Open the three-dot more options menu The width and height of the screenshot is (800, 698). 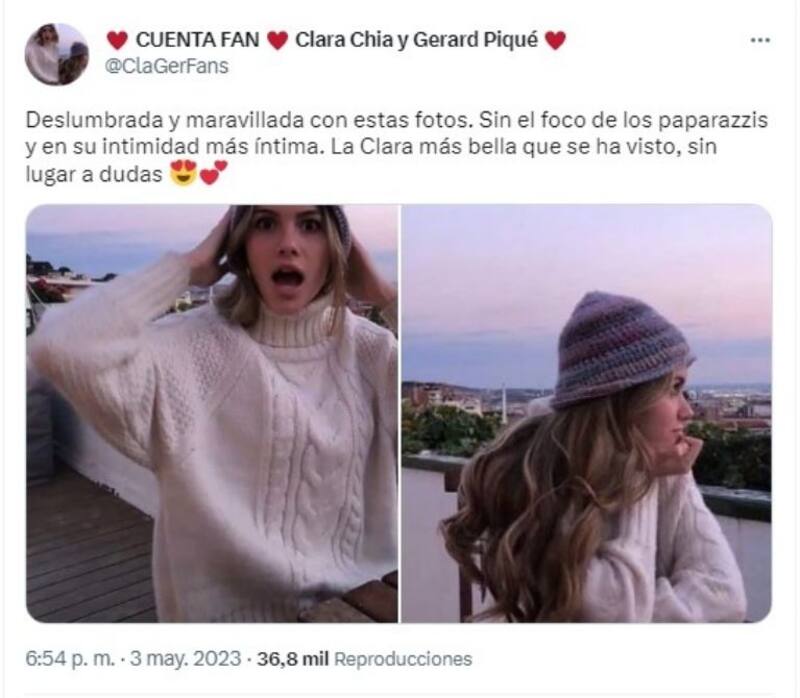point(760,40)
